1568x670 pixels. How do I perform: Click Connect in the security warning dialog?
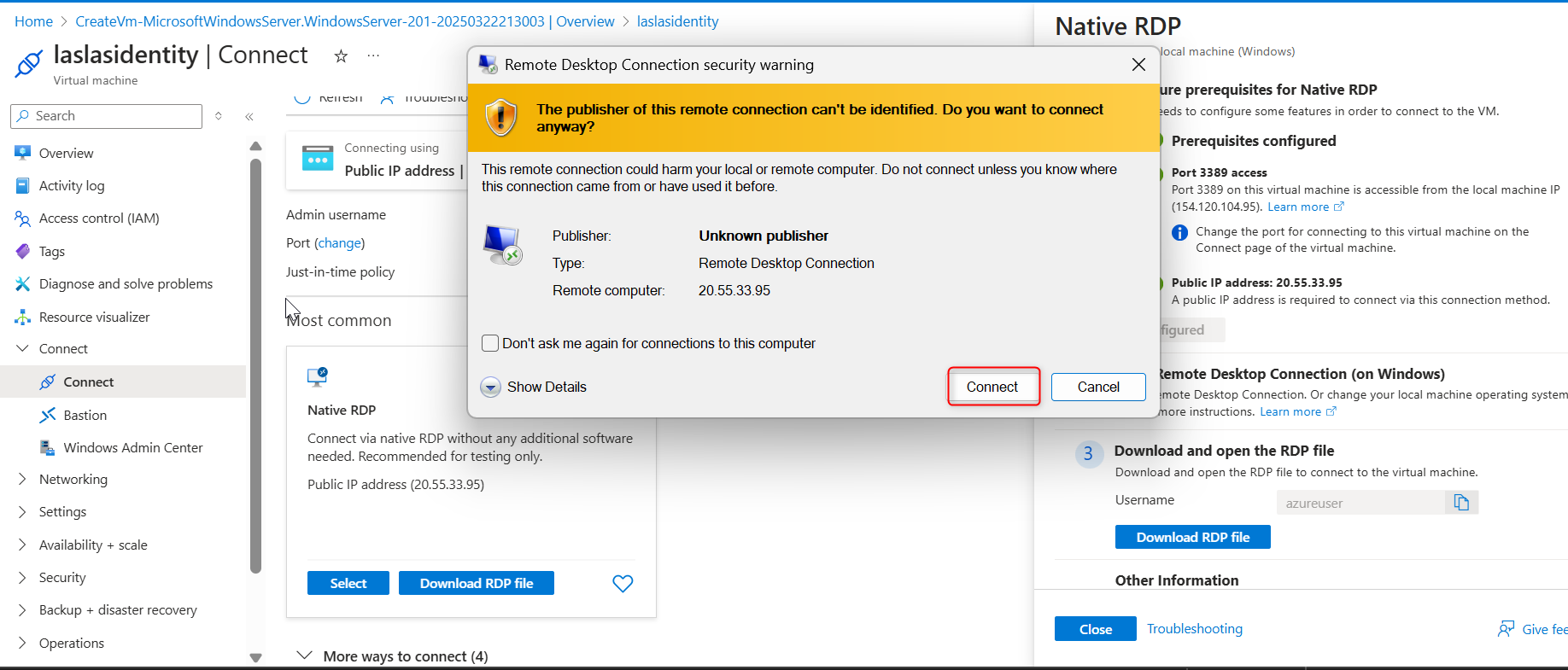pyautogui.click(x=992, y=387)
